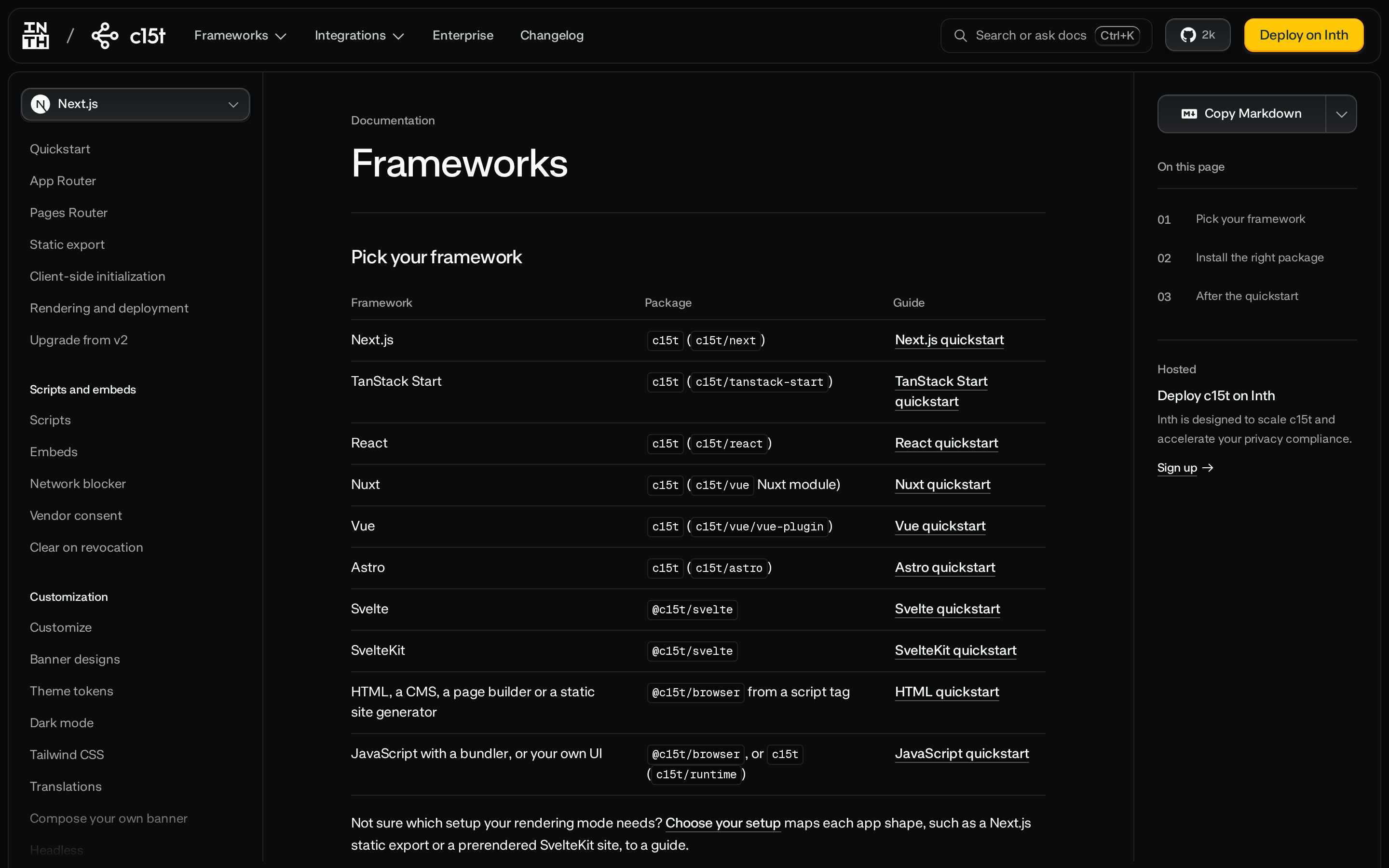
Task: Open the TanStack Start quickstart link
Action: pyautogui.click(x=941, y=392)
